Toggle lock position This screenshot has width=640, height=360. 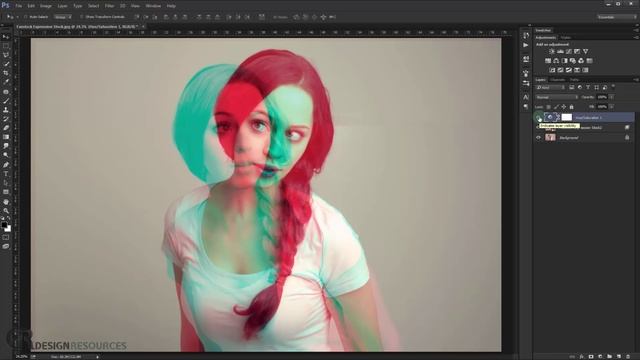pos(564,107)
